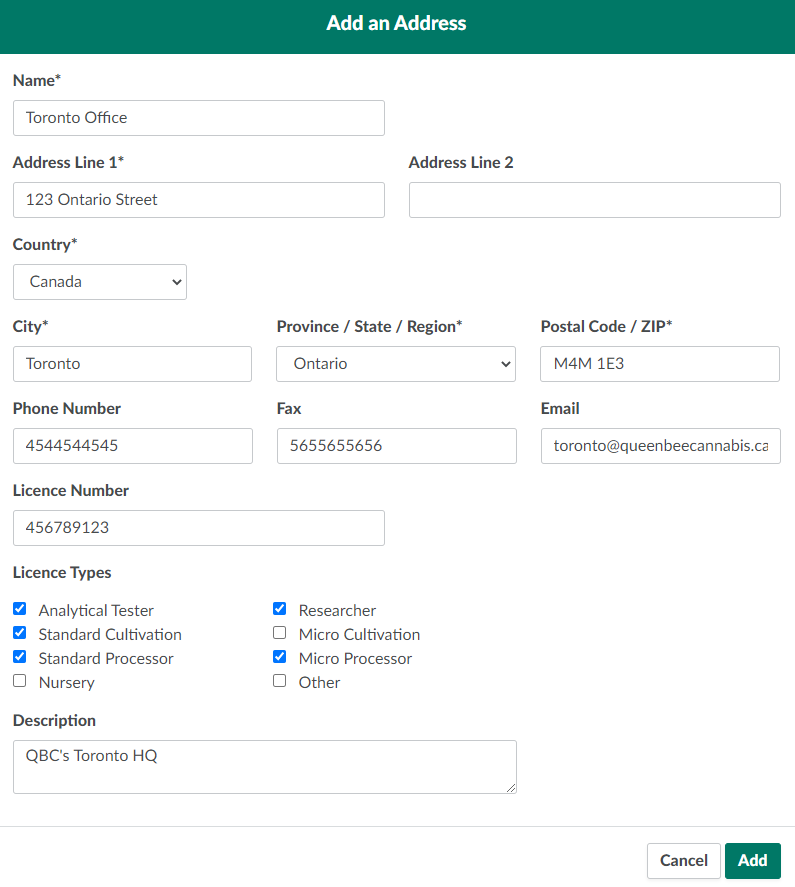The width and height of the screenshot is (795, 887).
Task: Disable the Micro Processor checkbox
Action: pyautogui.click(x=279, y=657)
